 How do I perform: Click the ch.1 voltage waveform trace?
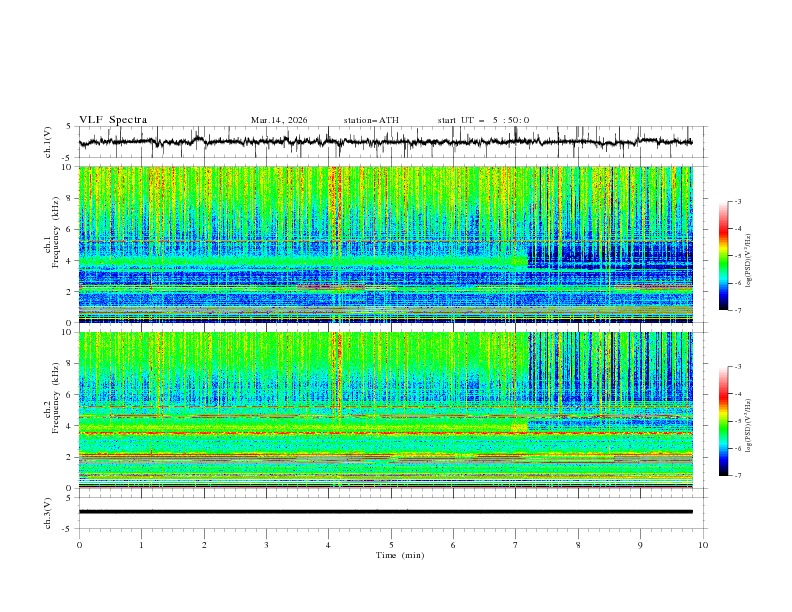pos(385,142)
